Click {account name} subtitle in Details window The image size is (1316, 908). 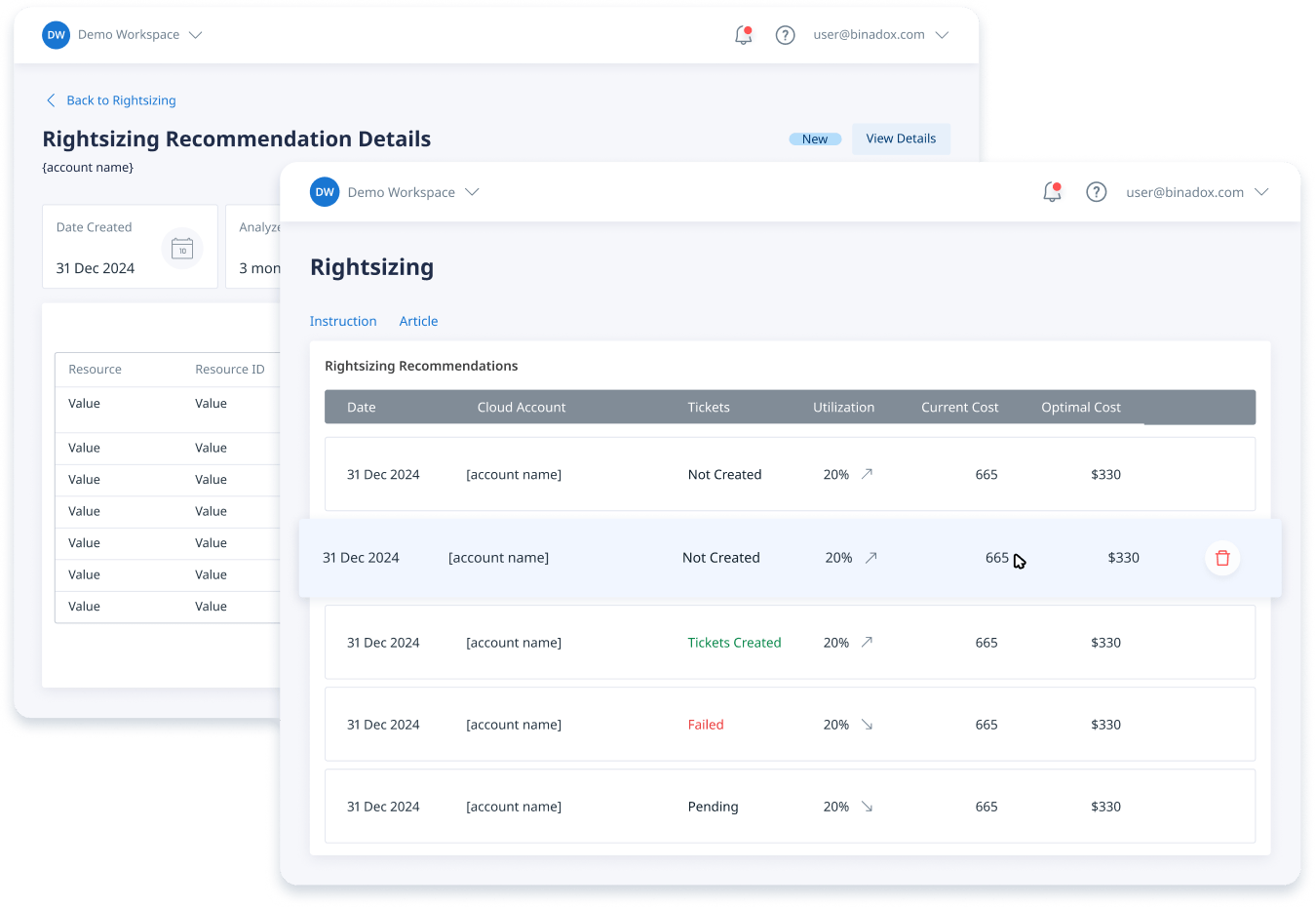click(88, 168)
